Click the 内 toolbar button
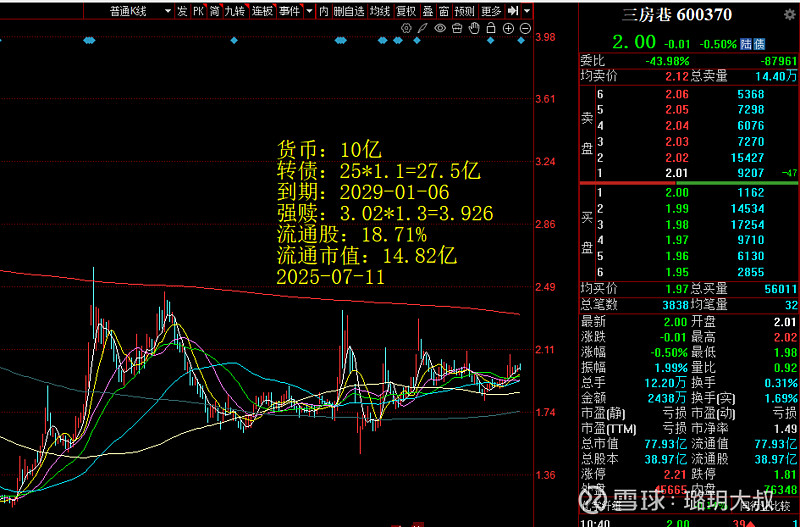The width and height of the screenshot is (800, 527). click(x=323, y=11)
